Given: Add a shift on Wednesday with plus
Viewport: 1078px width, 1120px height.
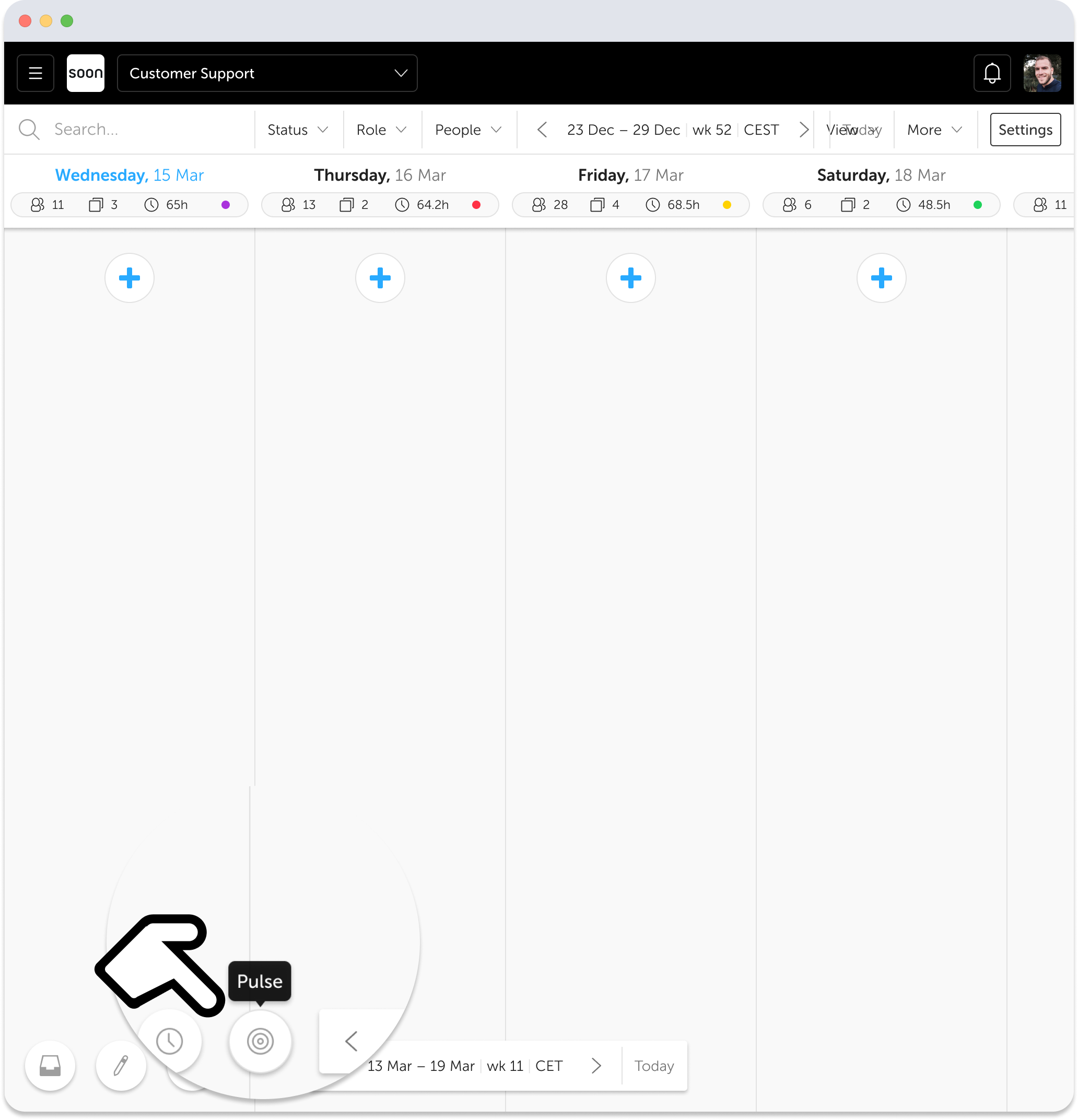Looking at the screenshot, I should click(130, 278).
